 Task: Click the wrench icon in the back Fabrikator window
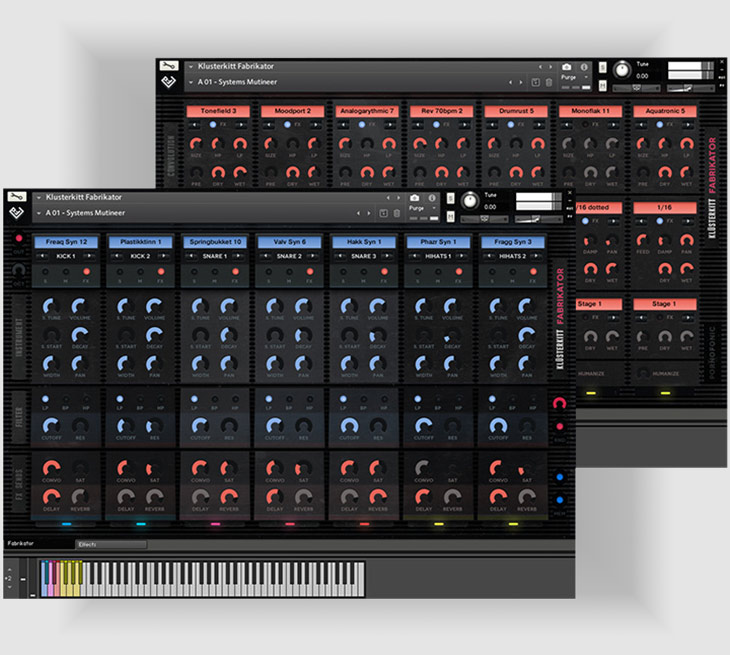(x=169, y=66)
